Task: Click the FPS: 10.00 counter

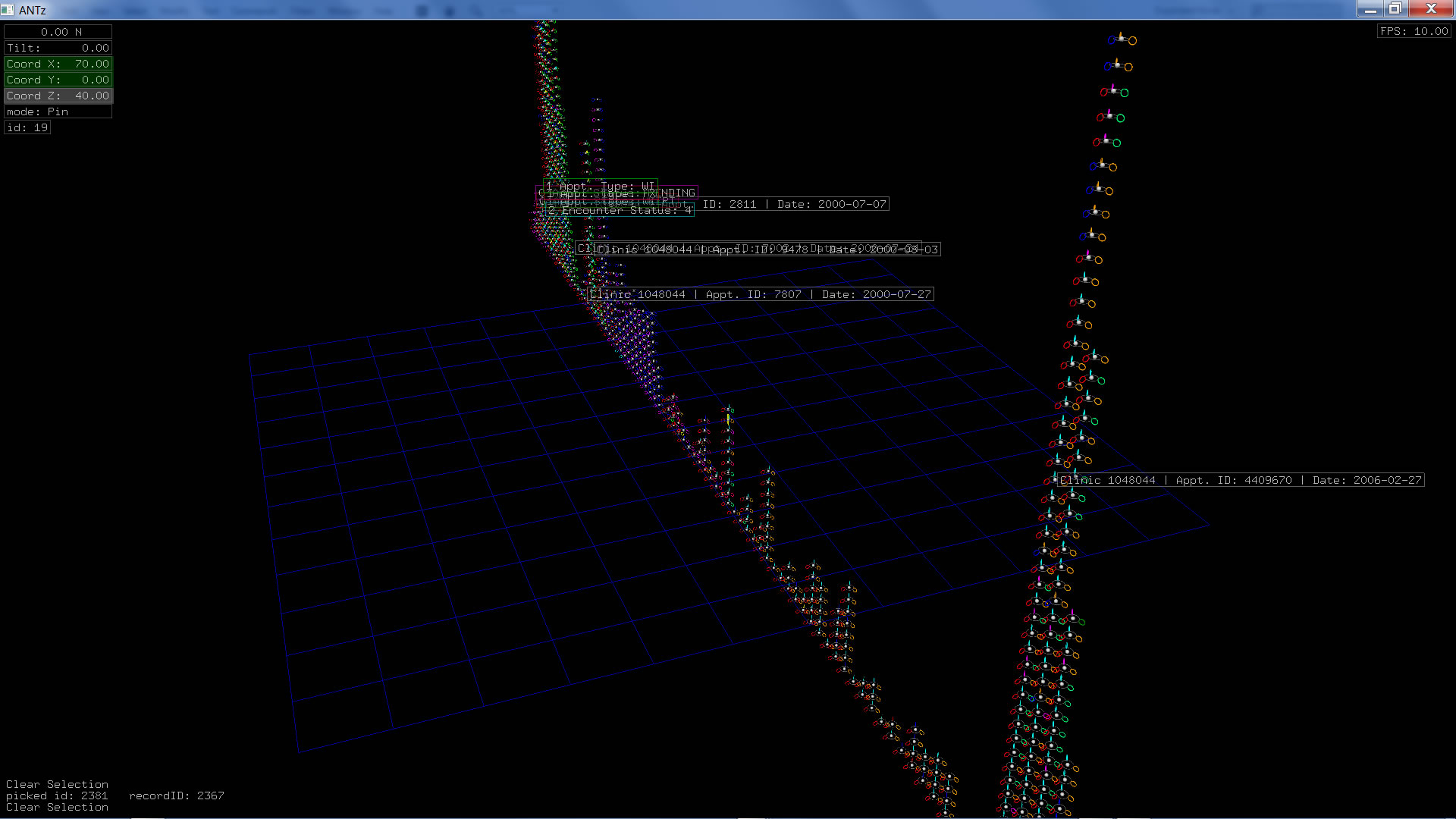Action: pyautogui.click(x=1414, y=31)
